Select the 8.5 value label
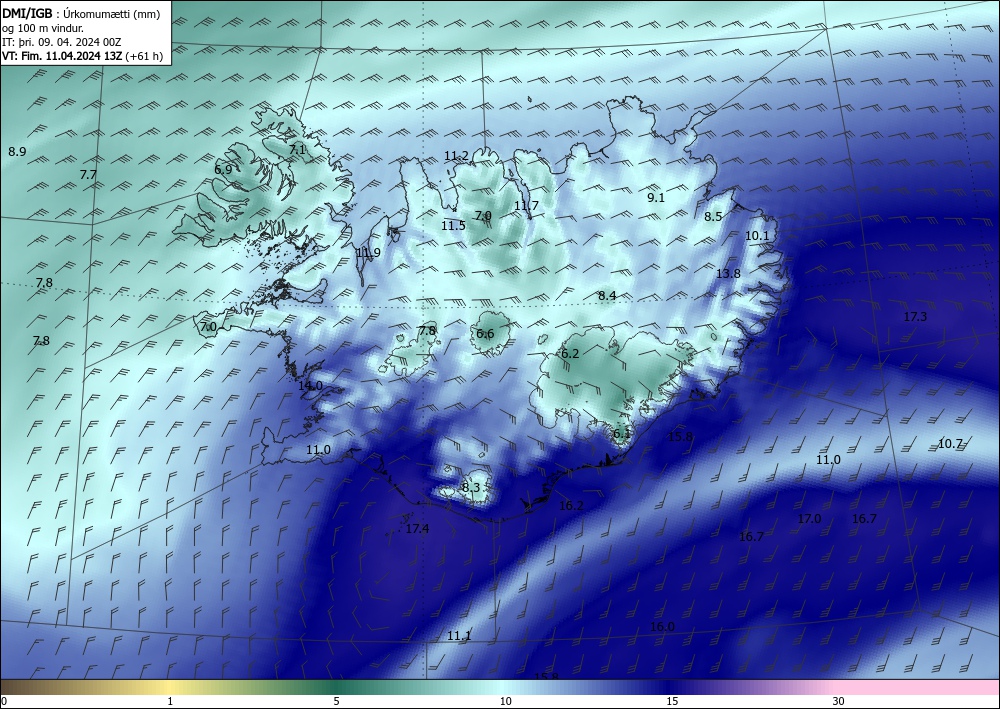Viewport: 1000px width, 709px height. 713,217
